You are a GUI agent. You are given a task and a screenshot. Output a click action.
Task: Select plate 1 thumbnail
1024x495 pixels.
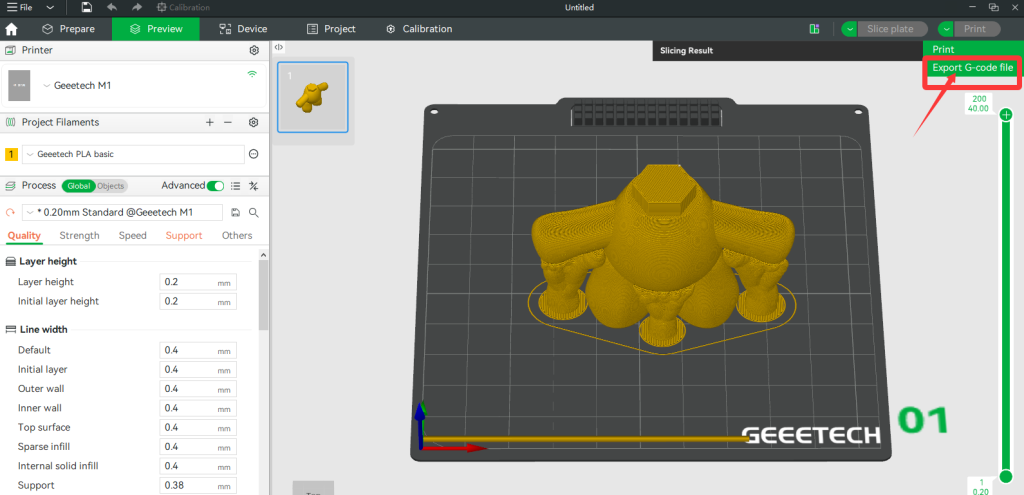click(x=312, y=97)
